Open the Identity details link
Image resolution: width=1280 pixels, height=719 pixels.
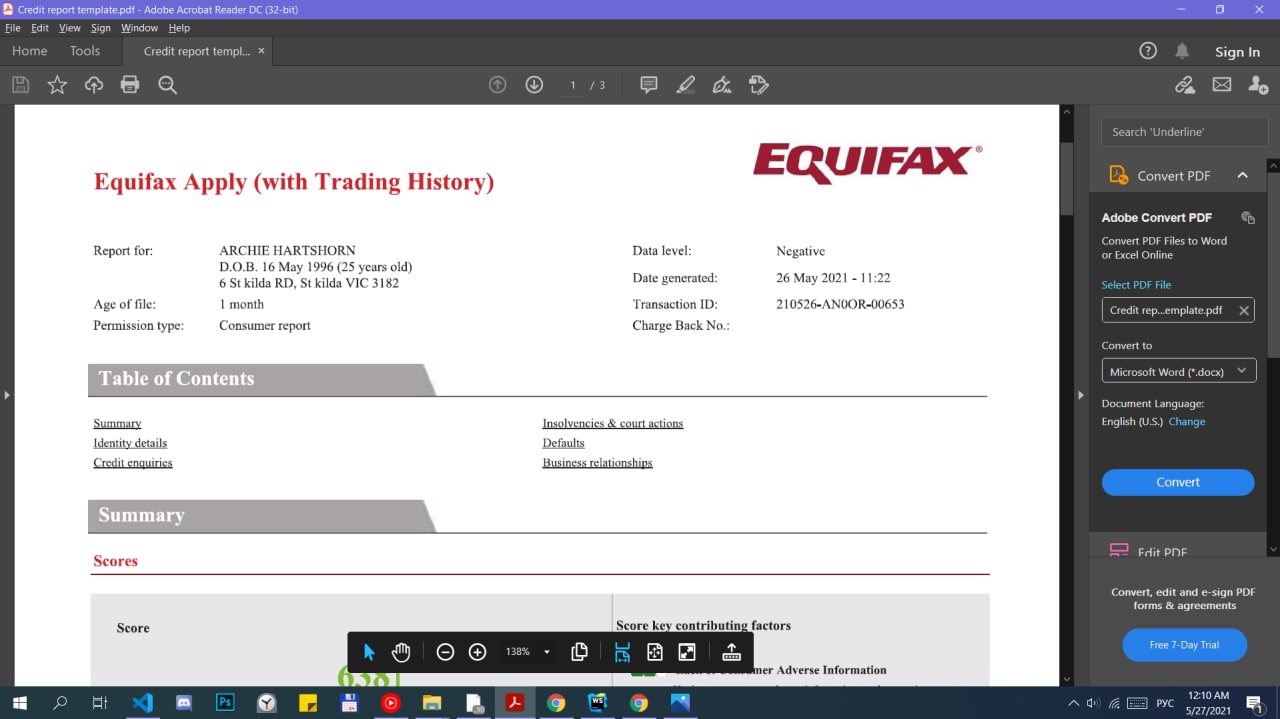(x=130, y=443)
